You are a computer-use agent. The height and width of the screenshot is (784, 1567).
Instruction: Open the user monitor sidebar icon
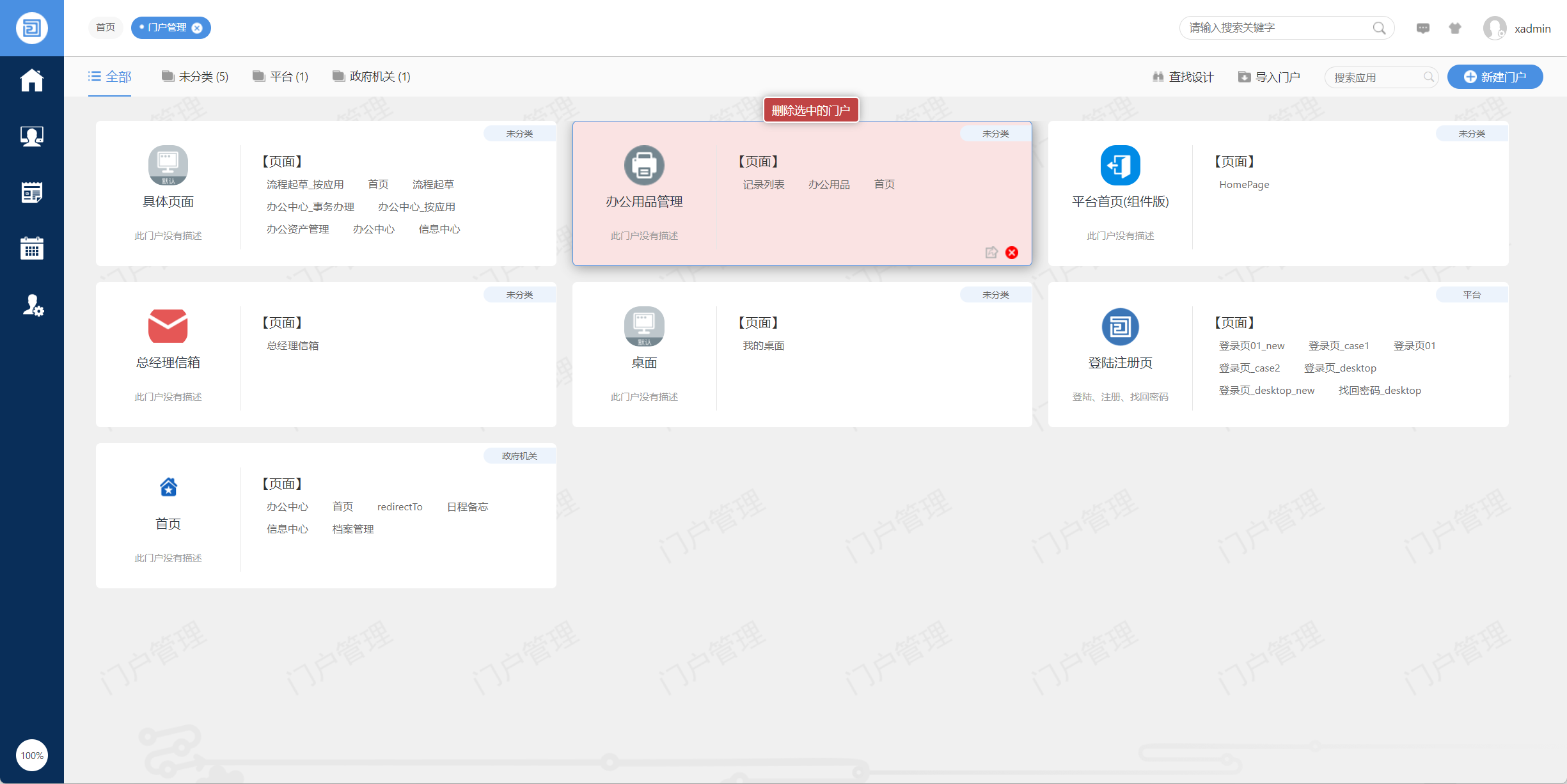point(31,136)
